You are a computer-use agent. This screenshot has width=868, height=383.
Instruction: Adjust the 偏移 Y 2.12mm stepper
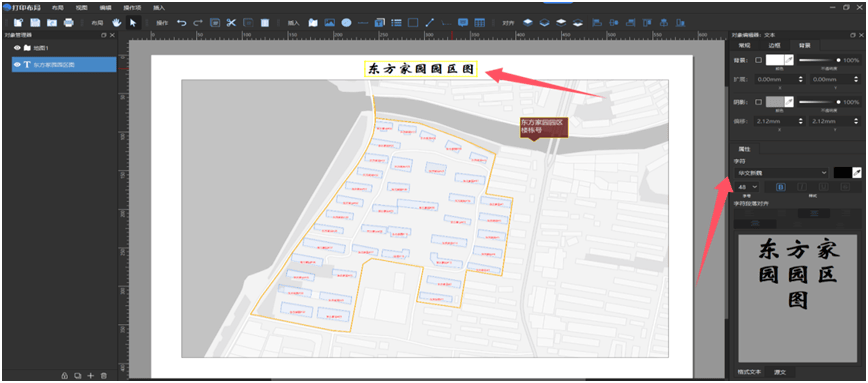point(855,121)
